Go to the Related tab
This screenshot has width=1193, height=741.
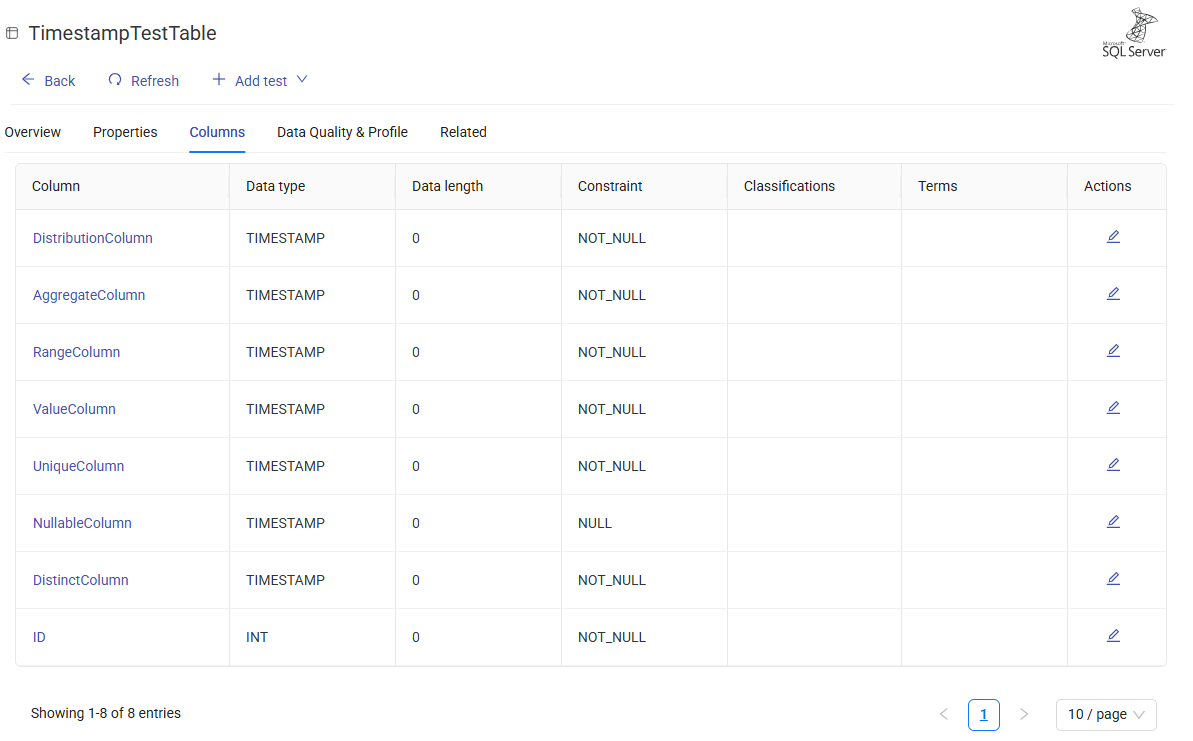pos(463,132)
